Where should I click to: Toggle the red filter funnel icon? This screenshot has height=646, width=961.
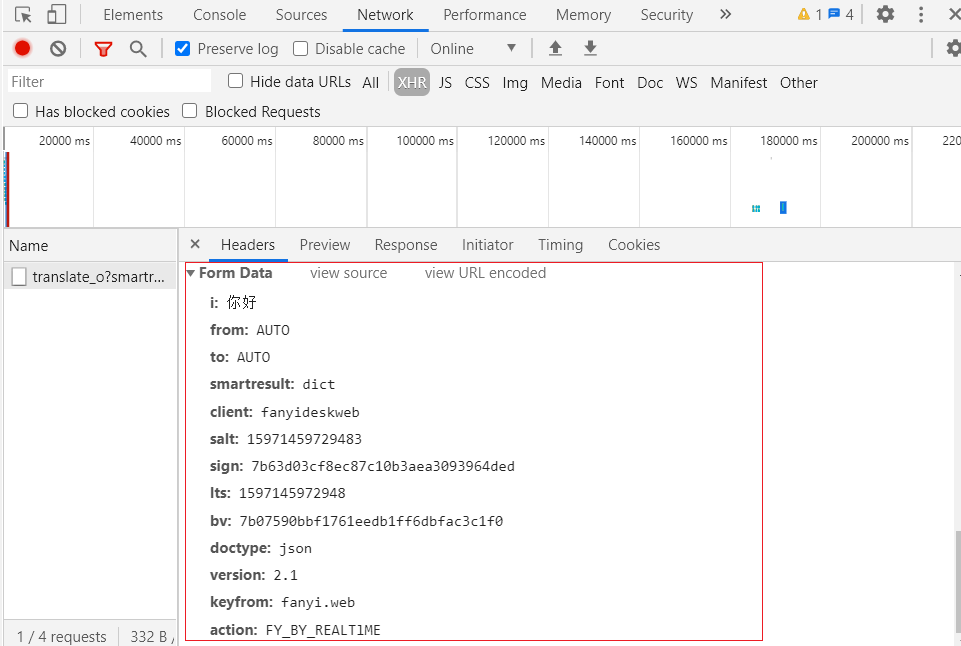pos(103,49)
